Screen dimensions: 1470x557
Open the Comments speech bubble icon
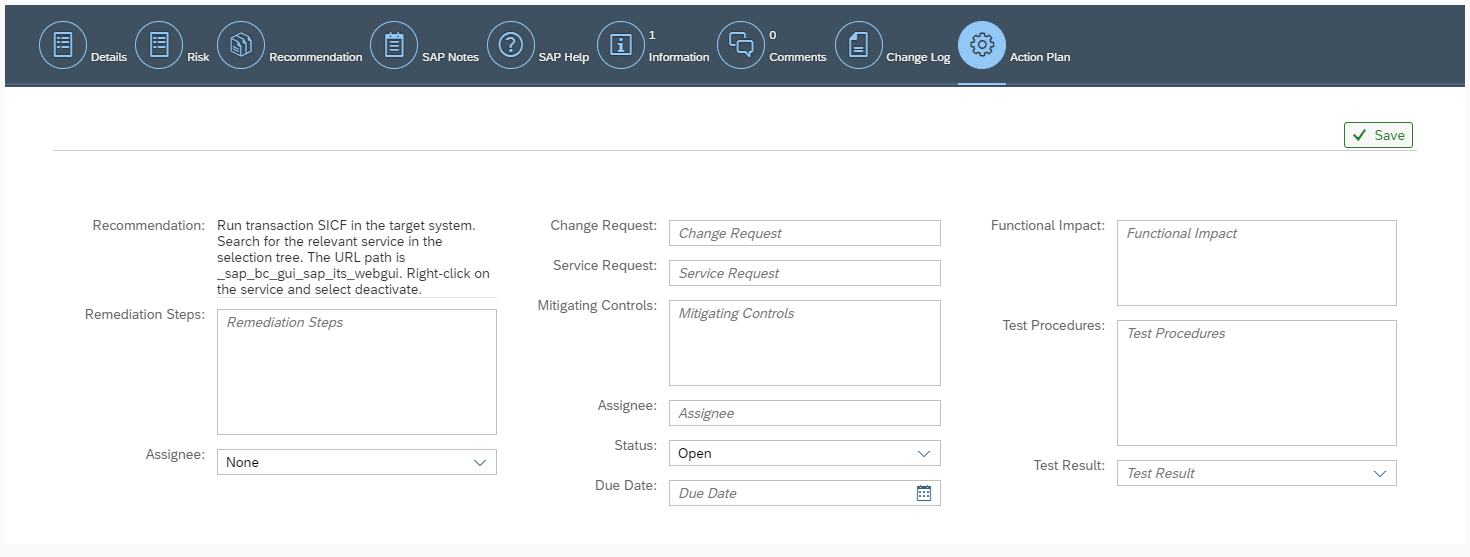click(x=741, y=45)
